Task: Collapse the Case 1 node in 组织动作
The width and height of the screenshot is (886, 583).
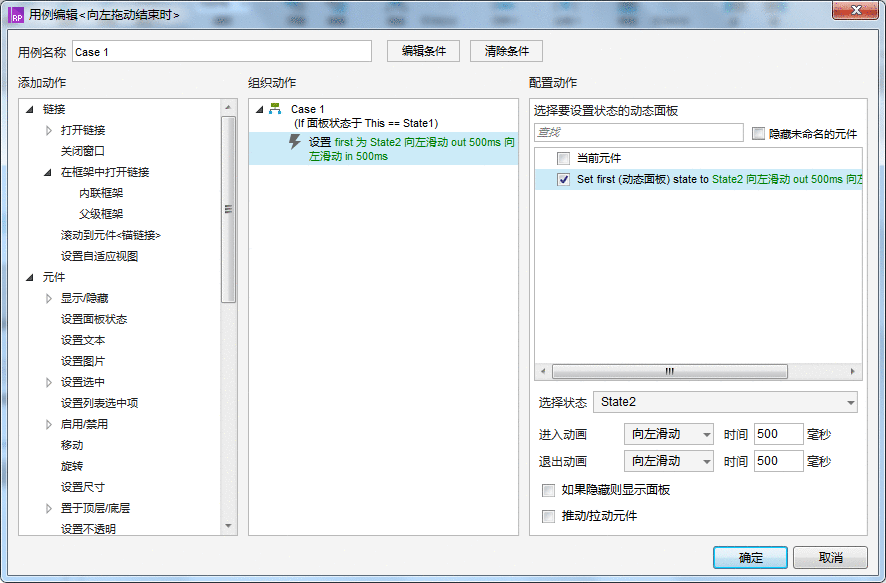Action: 260,109
